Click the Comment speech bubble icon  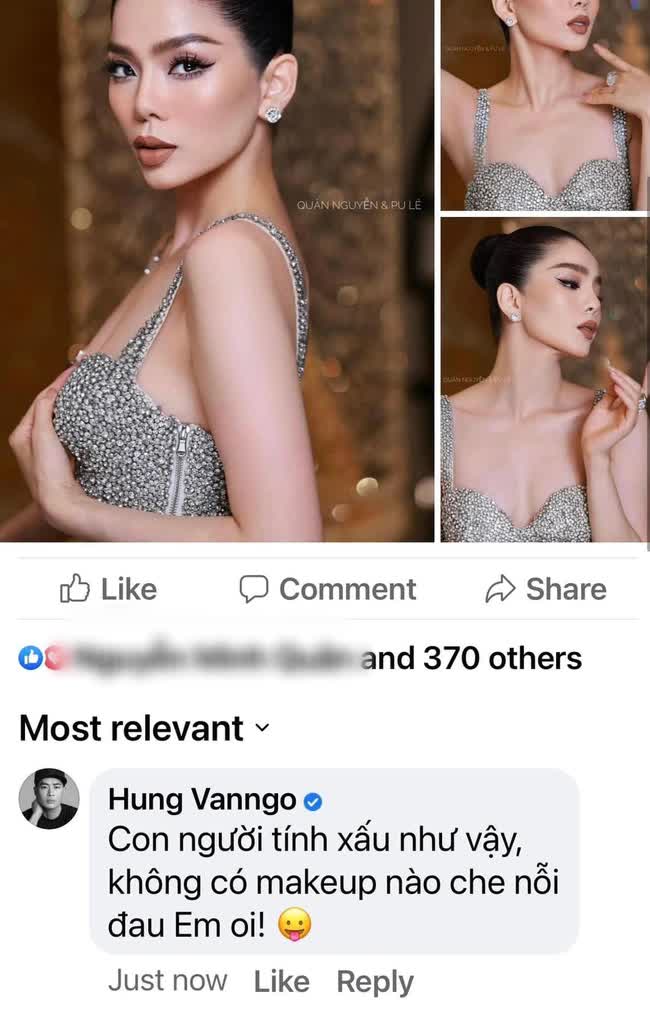[x=253, y=589]
